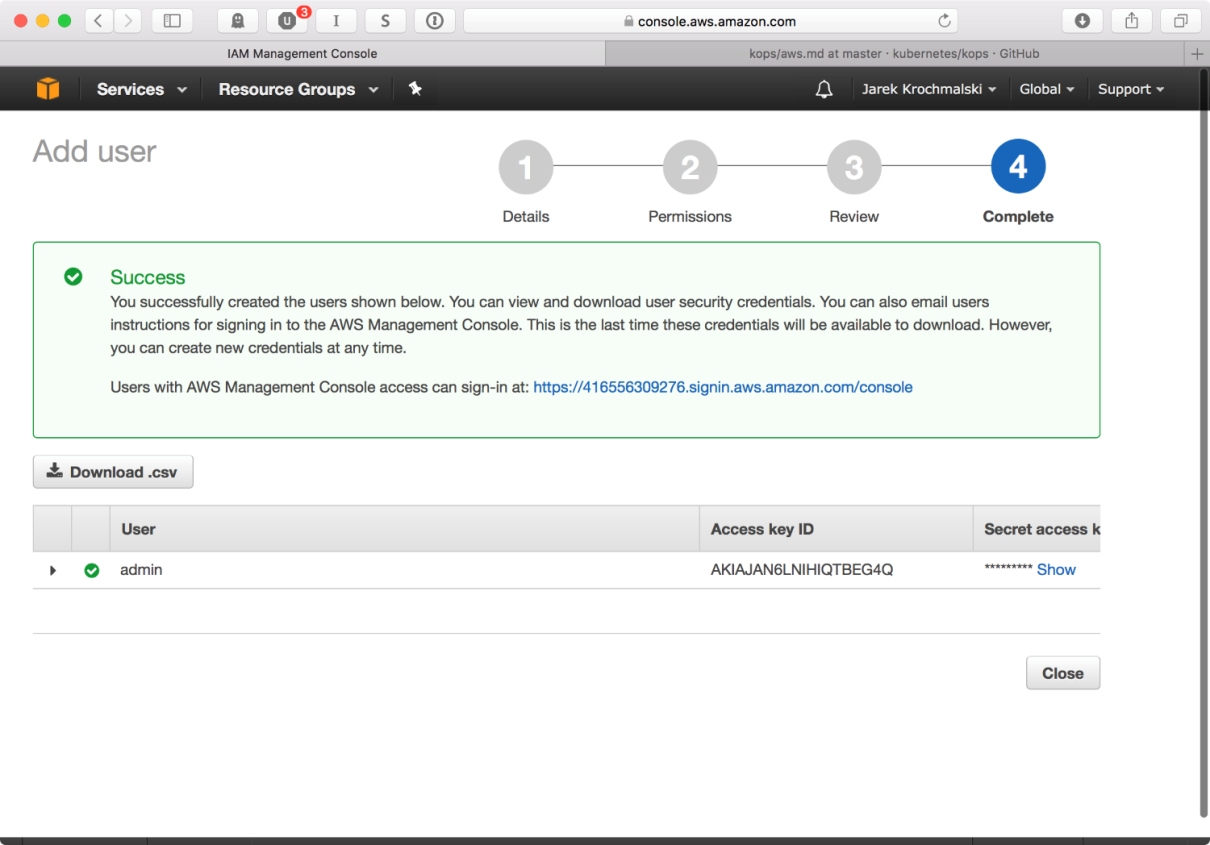Open the Support dropdown menu

coord(1131,89)
